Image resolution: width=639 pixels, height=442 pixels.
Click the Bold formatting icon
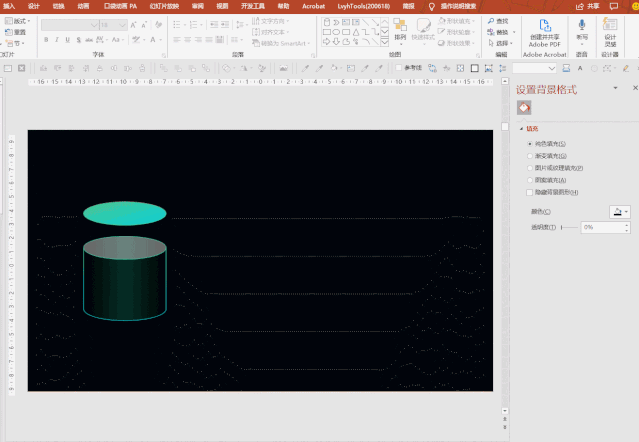tap(47, 41)
